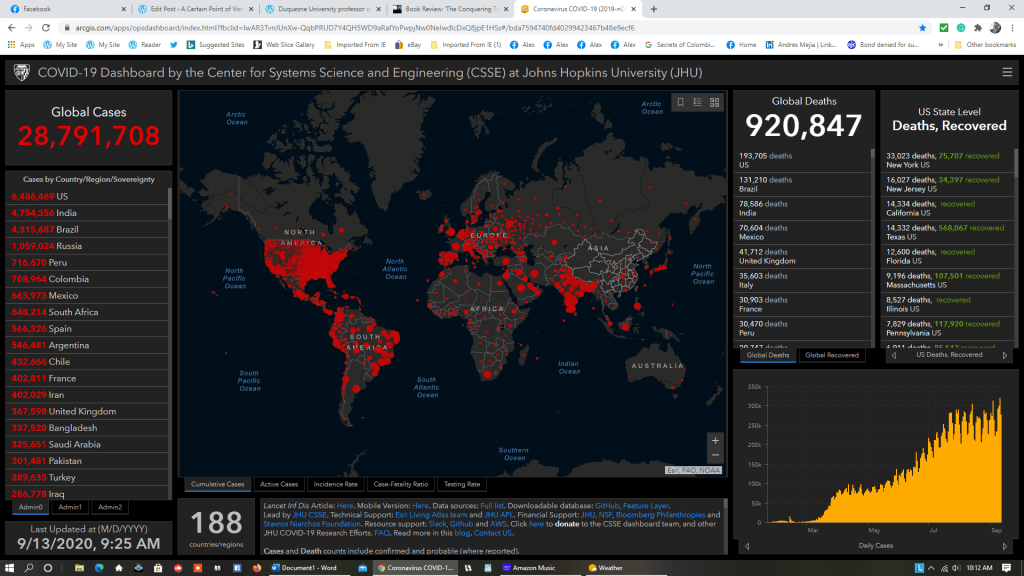Zoom in on map with plus button
This screenshot has width=1024, height=576.
point(714,440)
